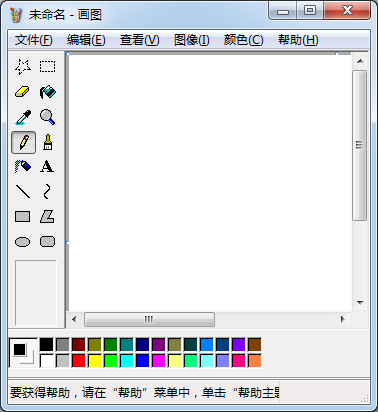This screenshot has height=412, width=378.
Task: Select the Free-Form Select tool
Action: tap(23, 67)
